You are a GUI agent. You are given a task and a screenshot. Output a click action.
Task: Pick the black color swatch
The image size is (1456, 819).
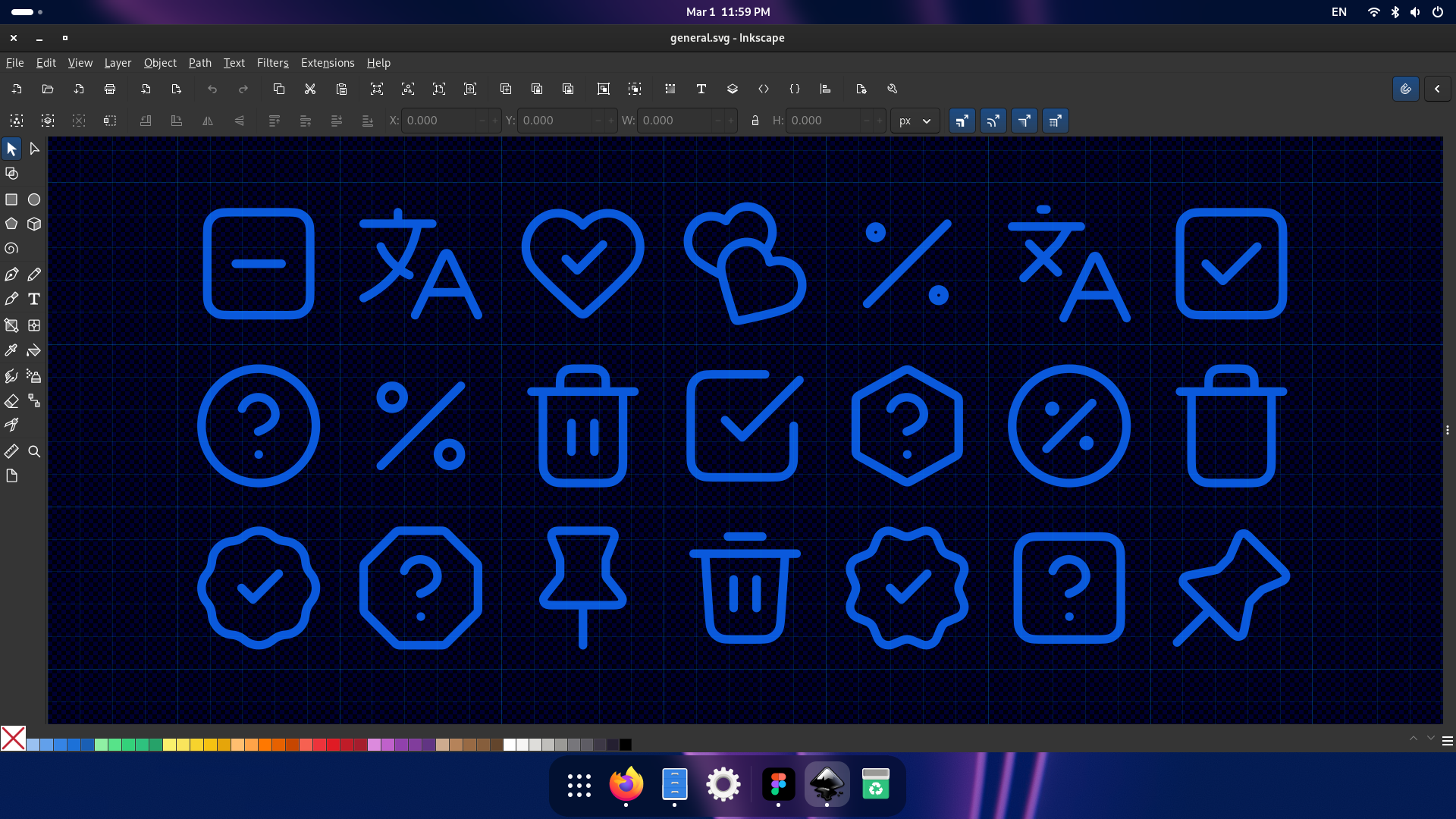[x=626, y=745]
